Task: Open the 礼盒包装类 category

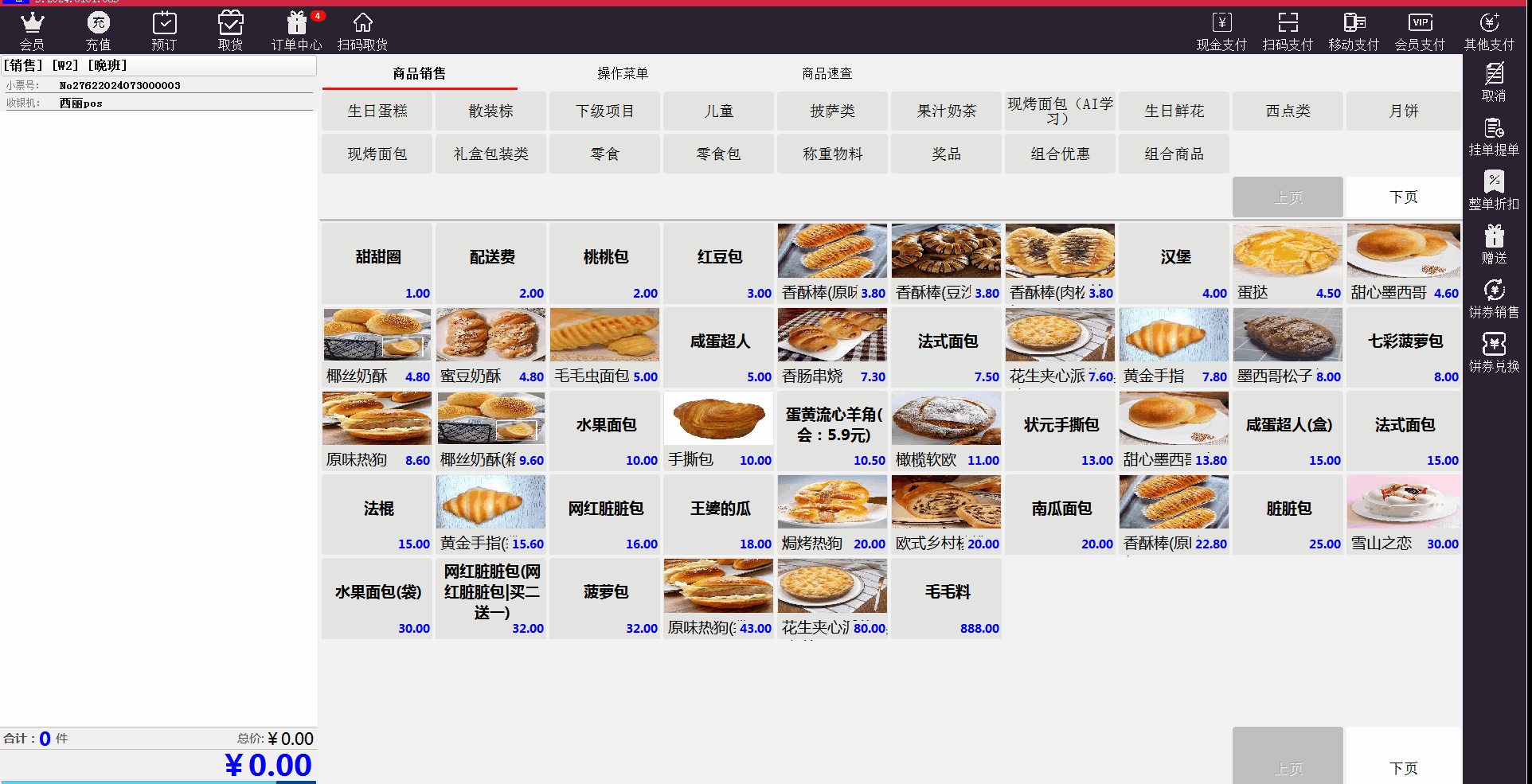Action: (491, 154)
